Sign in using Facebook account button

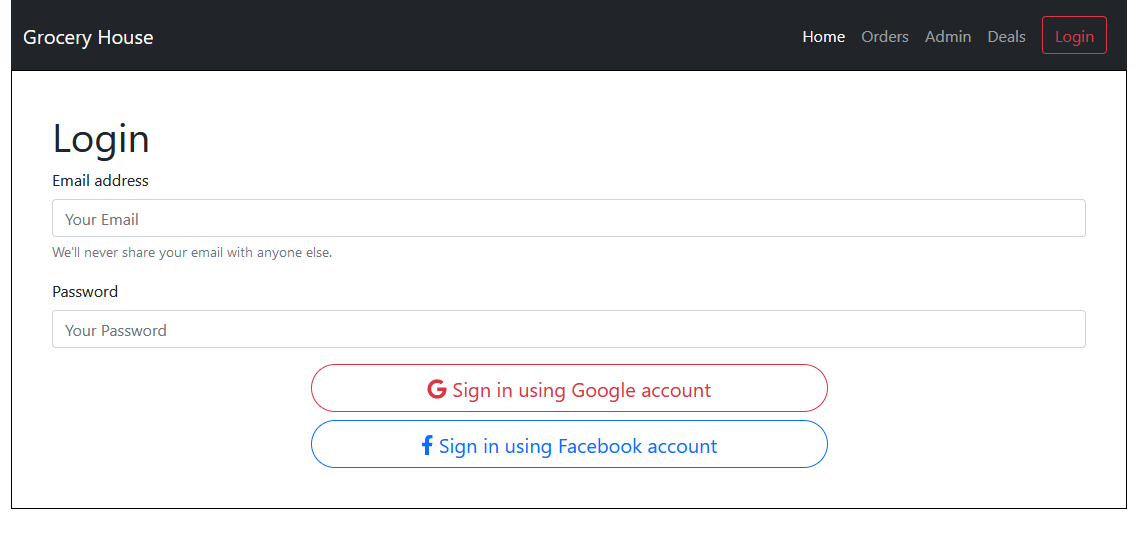pos(569,445)
